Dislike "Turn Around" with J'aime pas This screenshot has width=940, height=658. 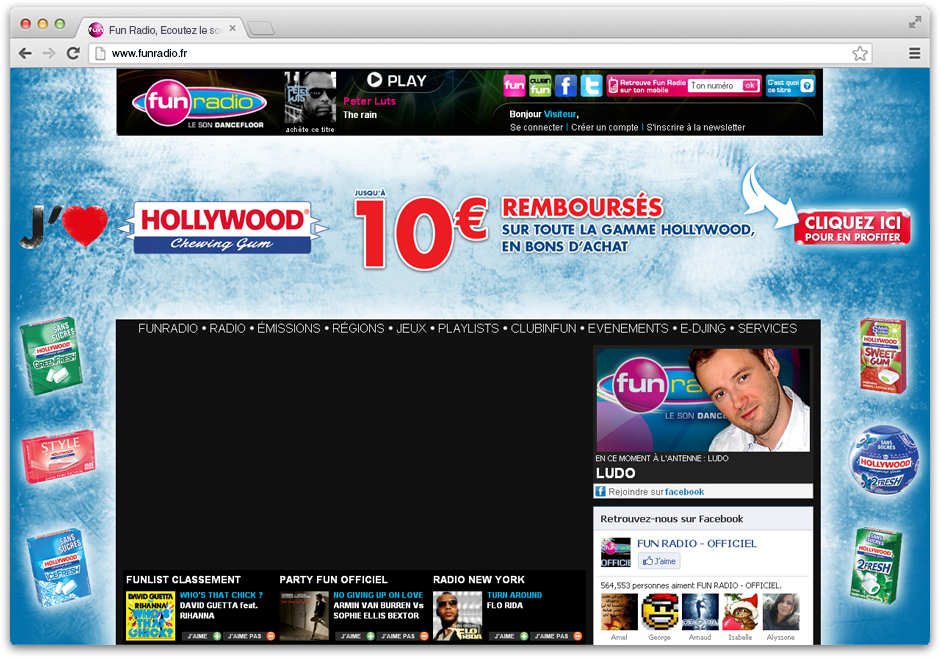point(556,635)
